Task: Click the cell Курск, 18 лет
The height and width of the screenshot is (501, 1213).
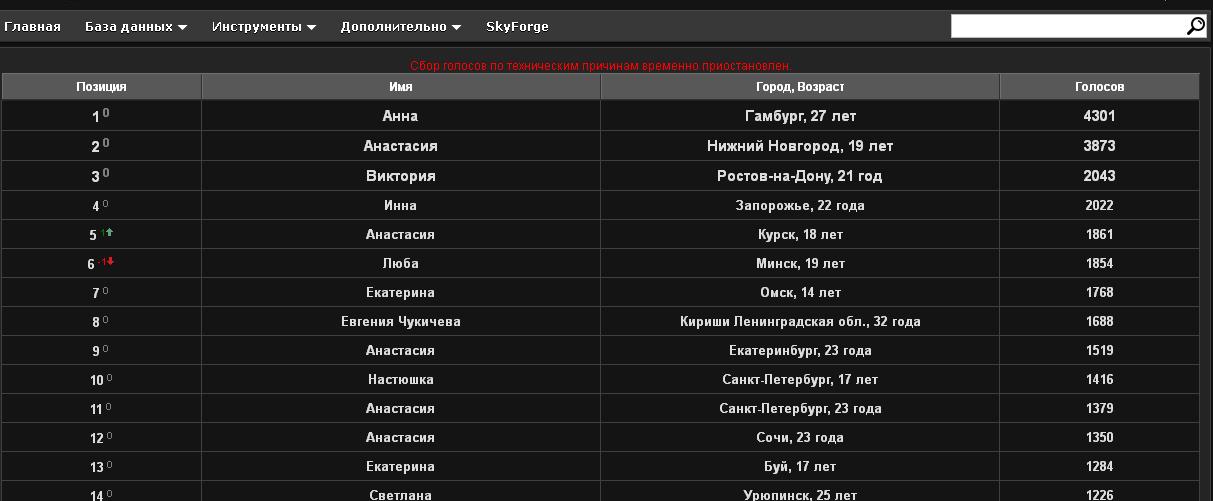Action: [800, 234]
